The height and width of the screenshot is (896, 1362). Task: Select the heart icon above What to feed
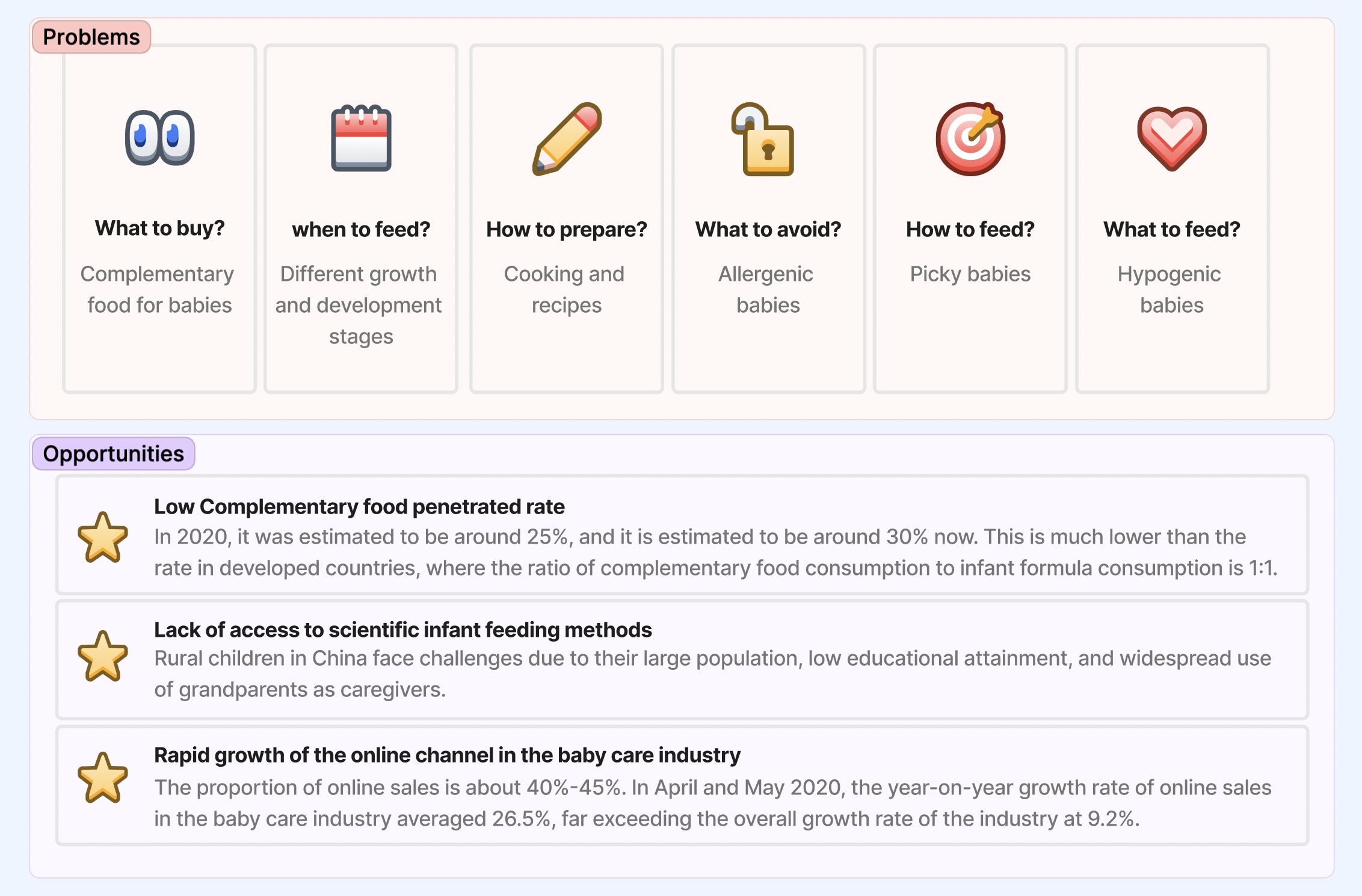tap(1172, 138)
